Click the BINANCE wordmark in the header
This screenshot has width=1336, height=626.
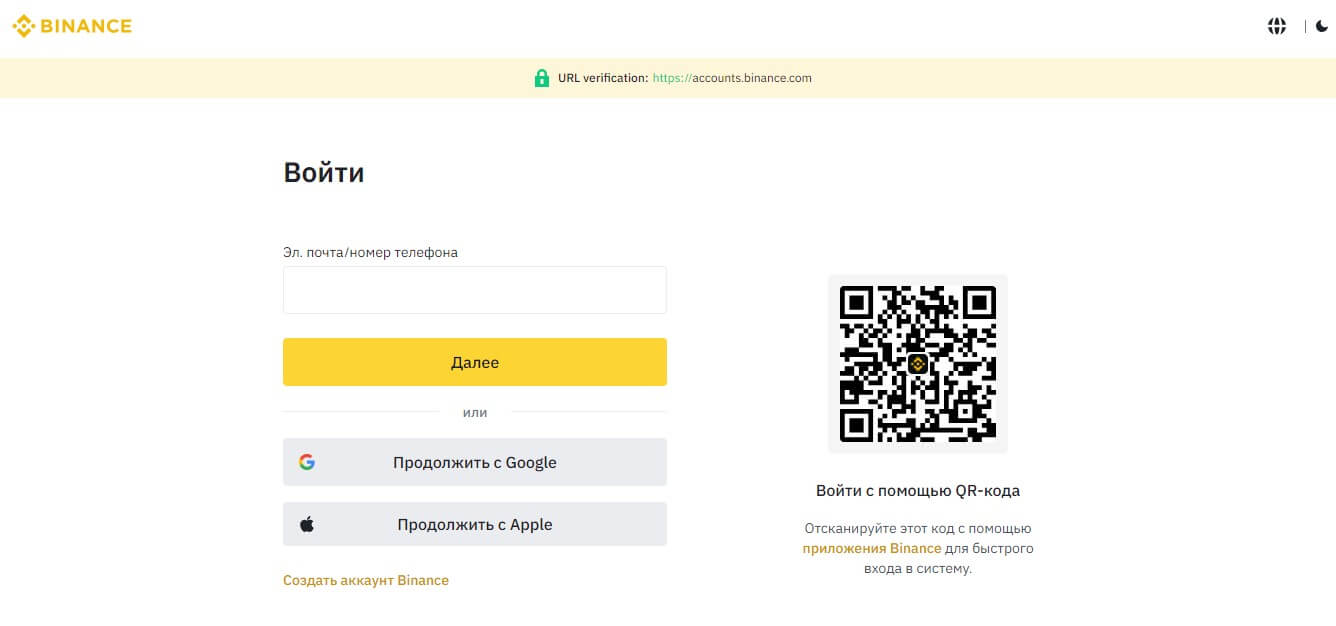tap(86, 26)
